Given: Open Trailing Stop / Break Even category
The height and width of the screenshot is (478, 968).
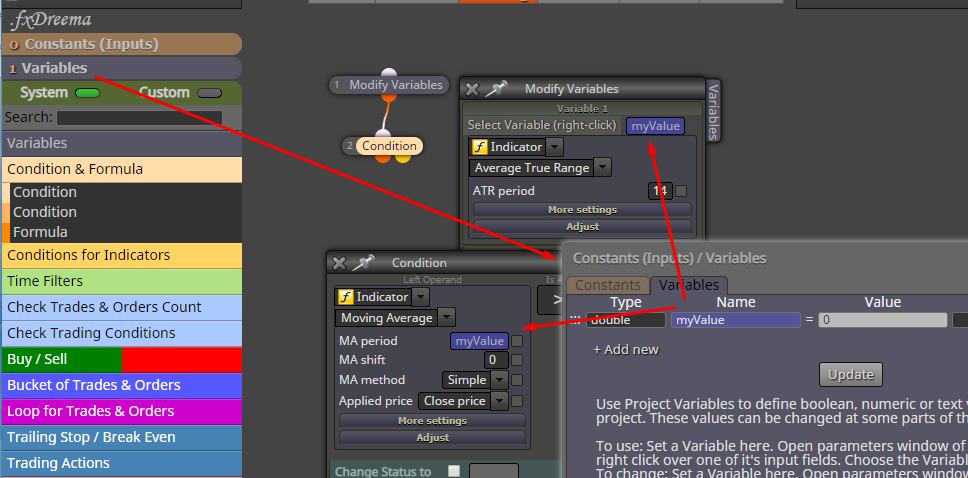Looking at the screenshot, I should [x=122, y=437].
